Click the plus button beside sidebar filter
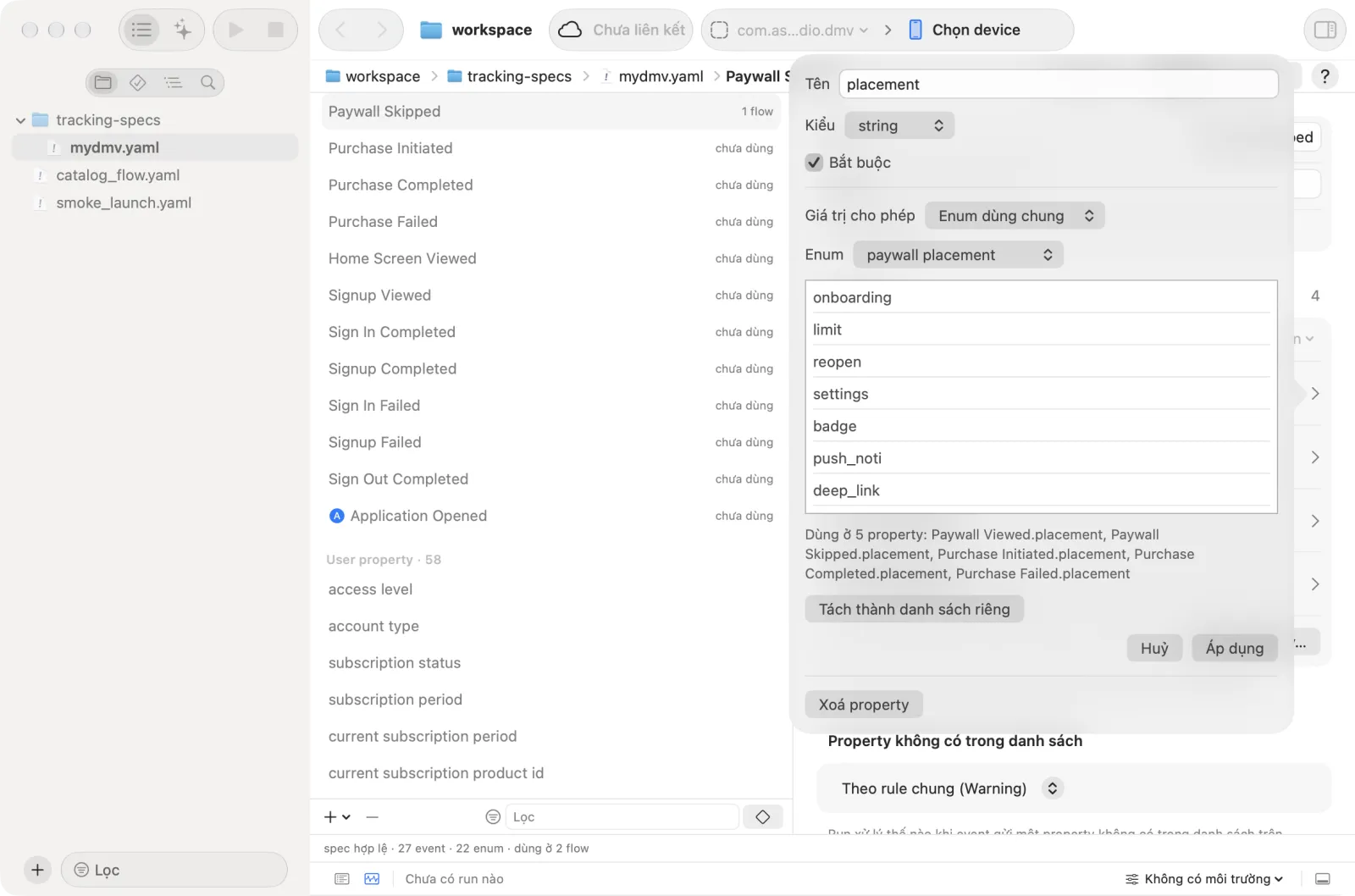The image size is (1355, 896). (37, 870)
